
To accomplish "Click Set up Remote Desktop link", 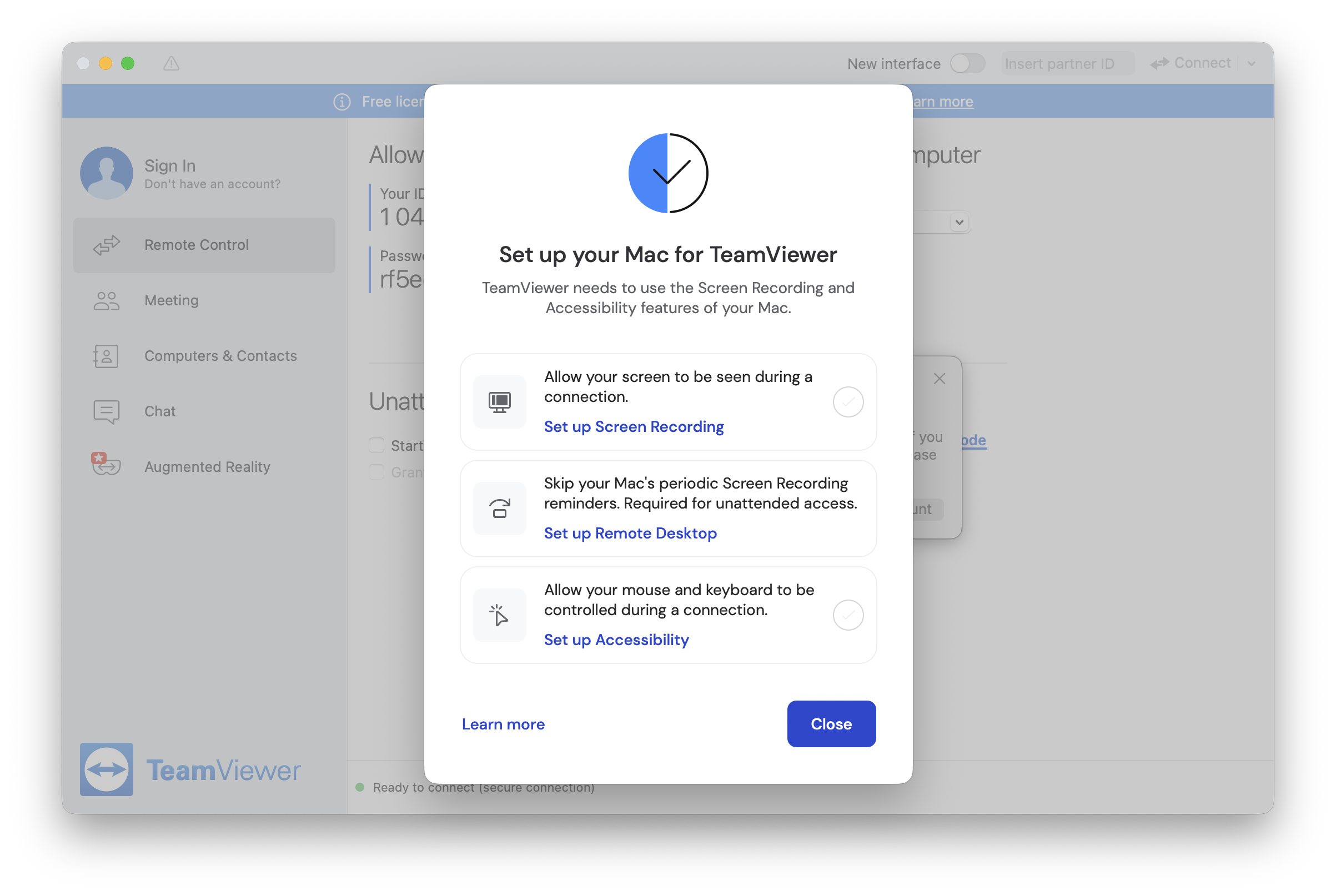I will pos(630,533).
